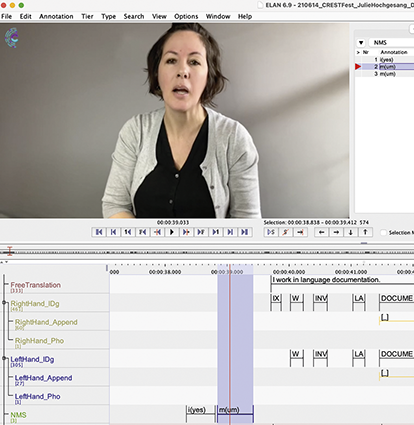Image resolution: width=414 pixels, height=425 pixels.
Task: Open the tier dropdown arrow beside NMS
Action: (361, 43)
